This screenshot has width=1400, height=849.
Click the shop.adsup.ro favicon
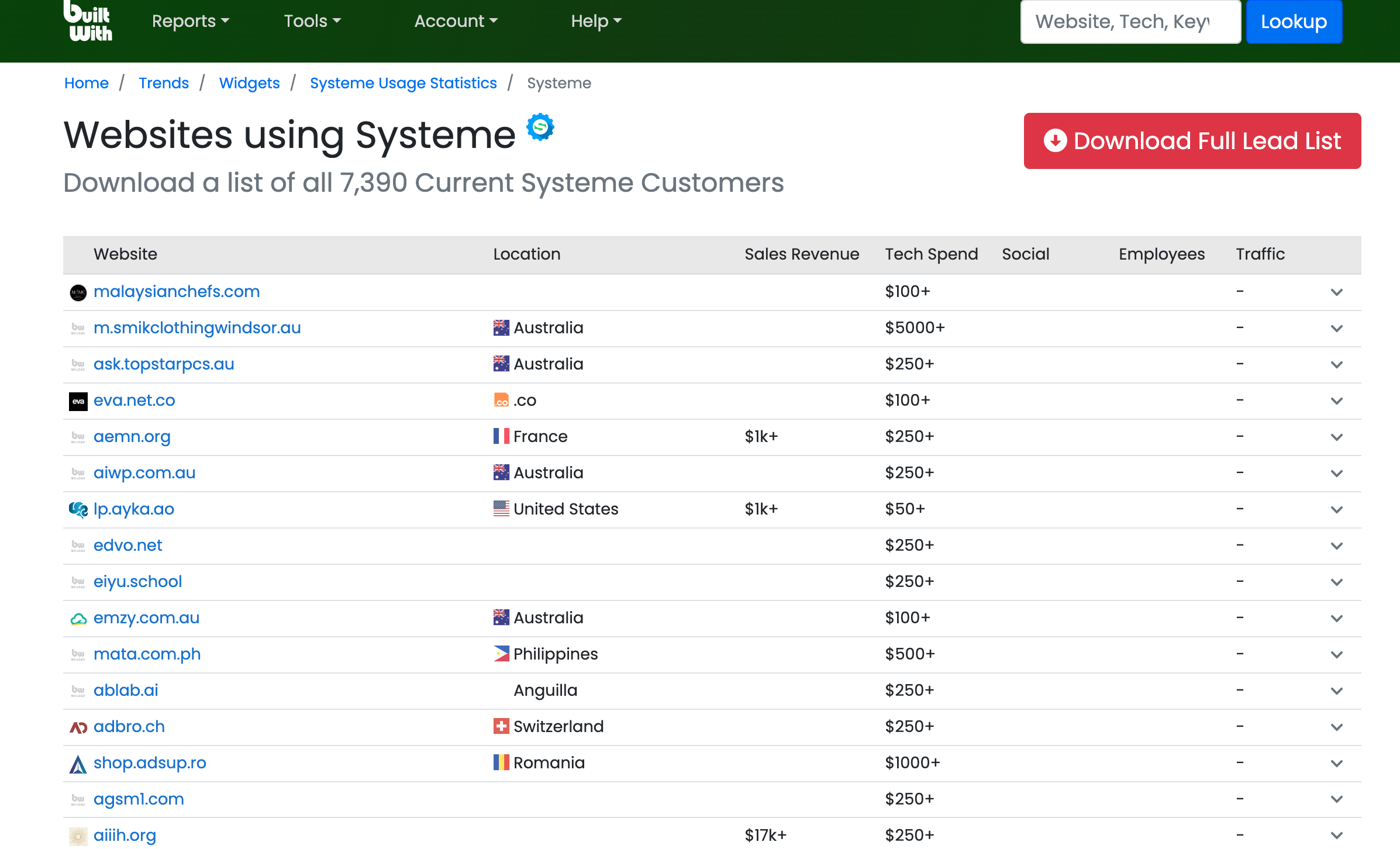pyautogui.click(x=78, y=764)
